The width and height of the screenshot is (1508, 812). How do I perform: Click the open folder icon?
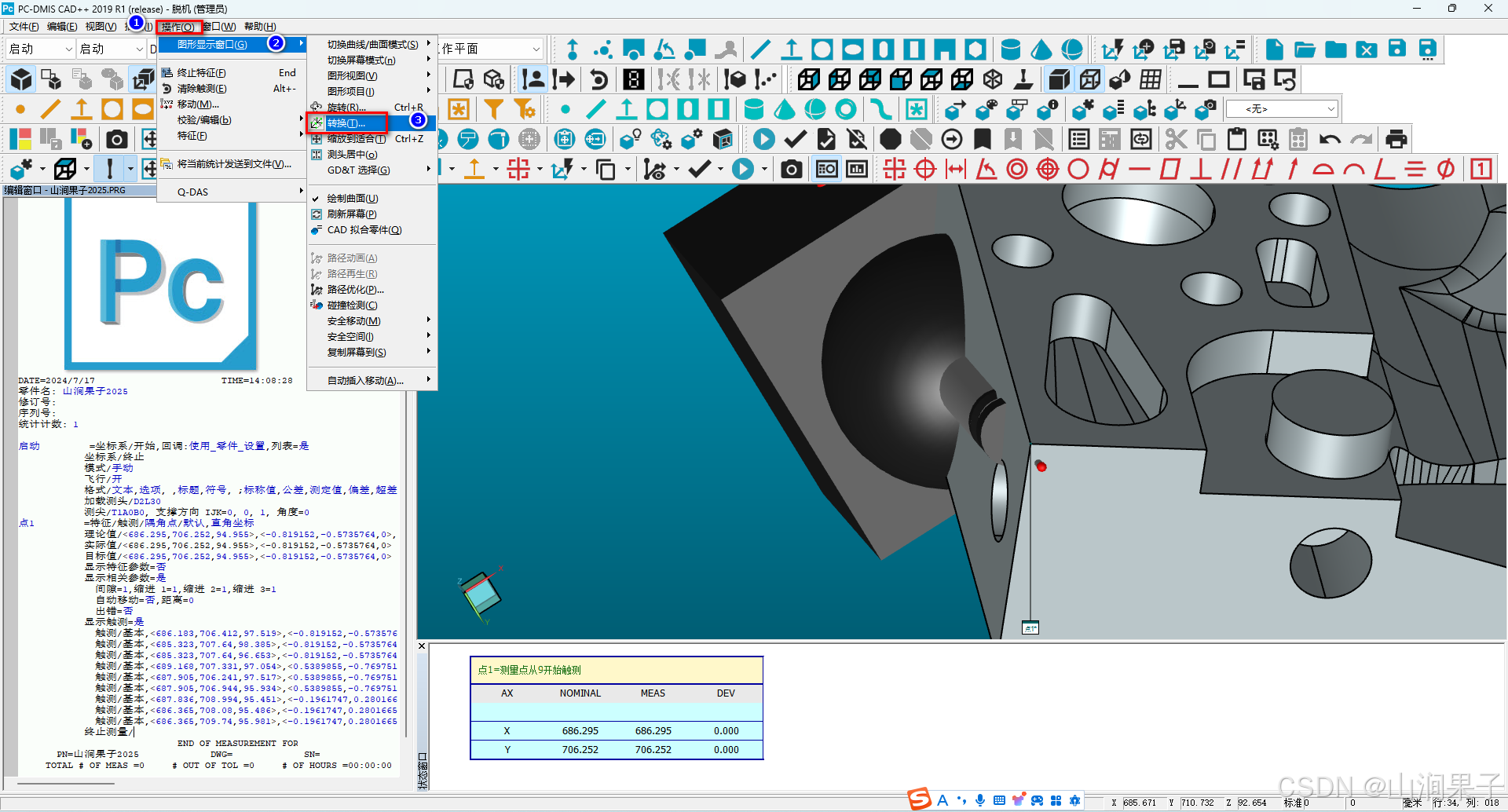pyautogui.click(x=1305, y=49)
